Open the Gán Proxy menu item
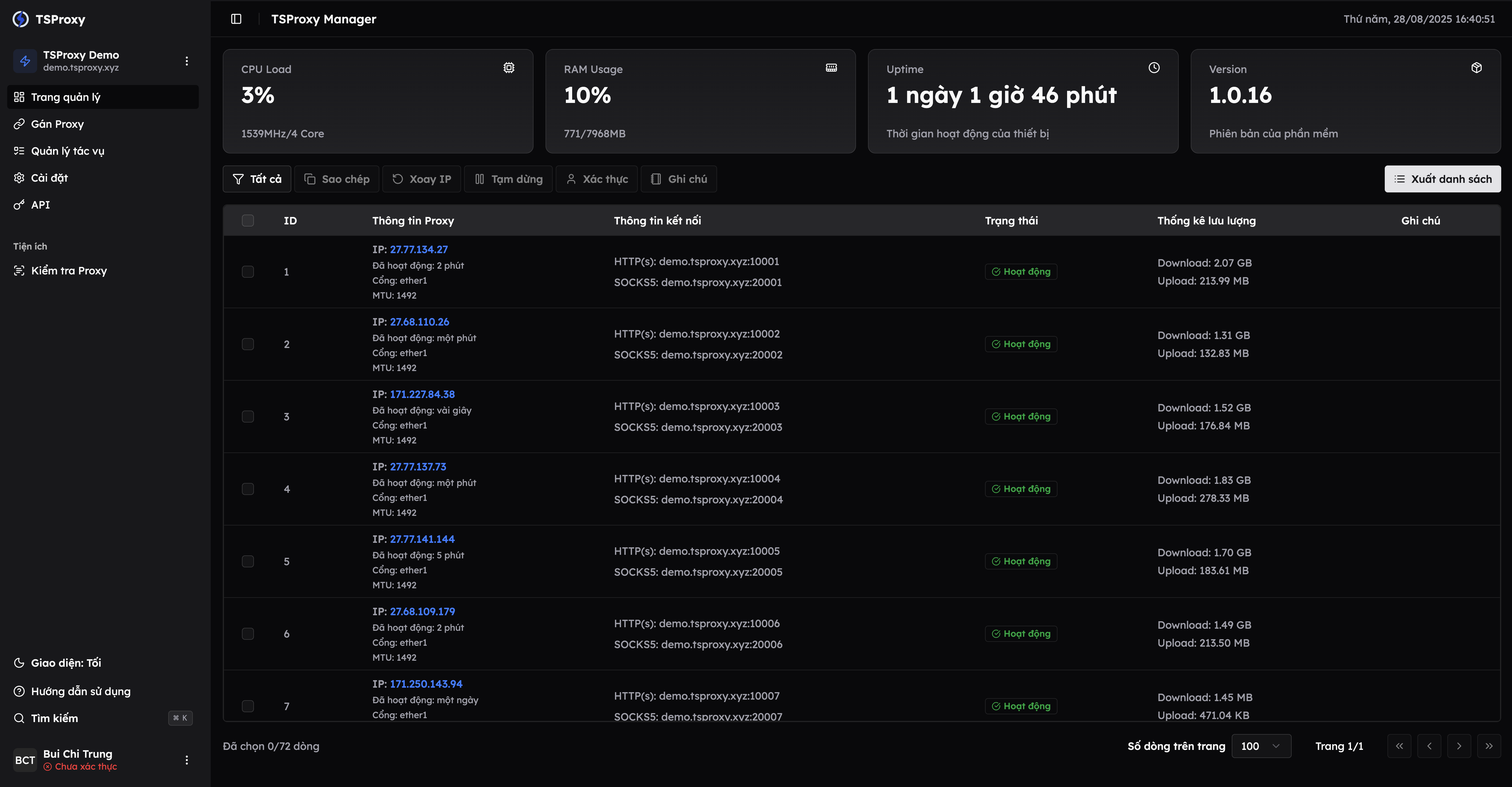 tap(57, 124)
